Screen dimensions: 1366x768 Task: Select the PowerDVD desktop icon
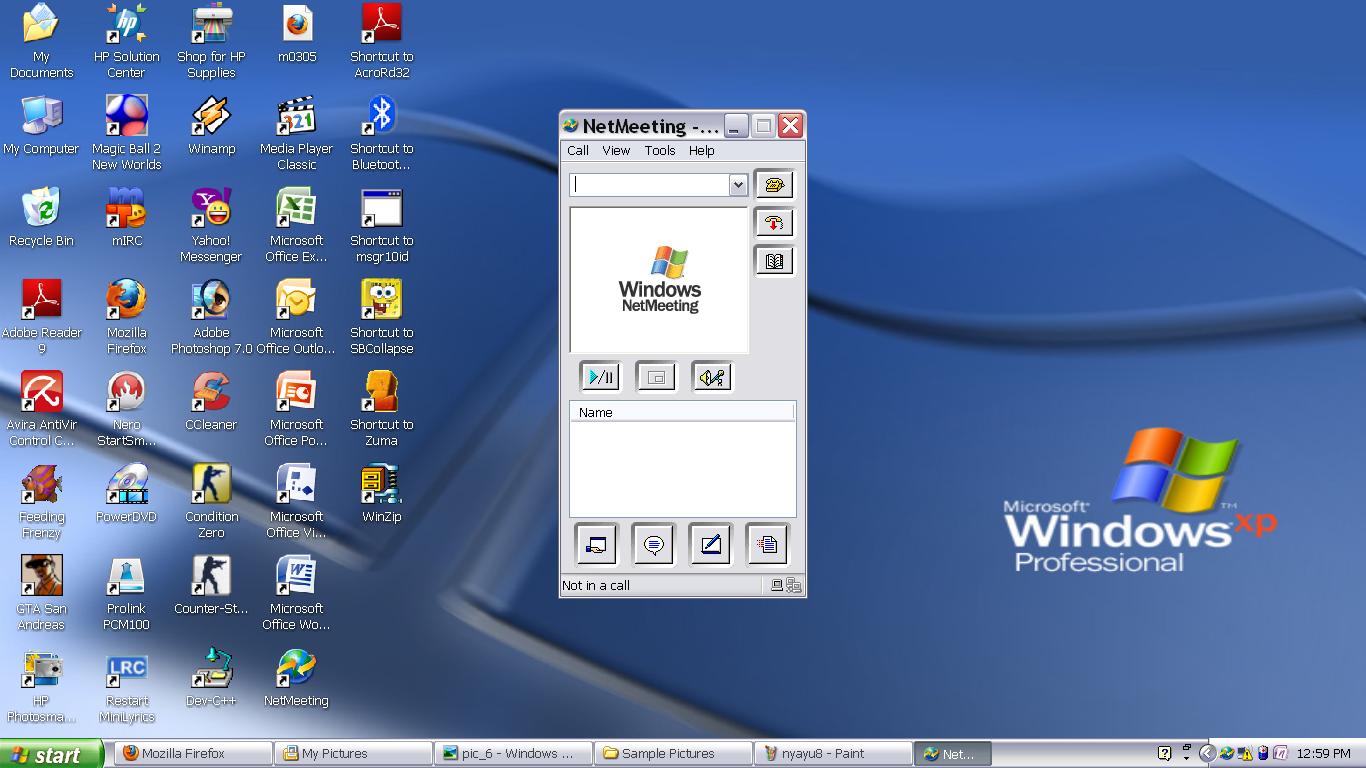pyautogui.click(x=127, y=494)
